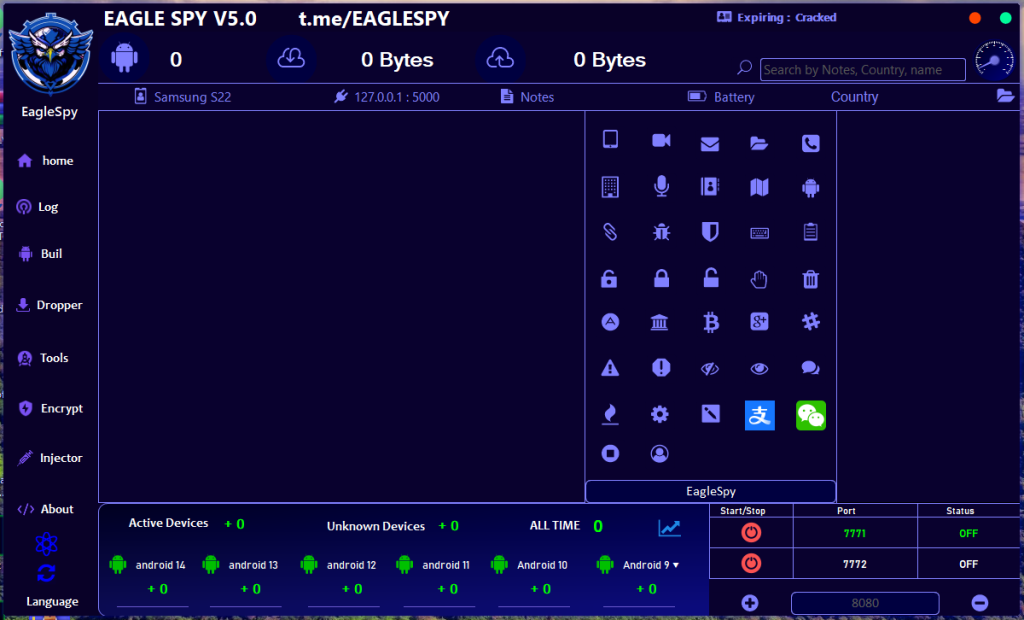The width and height of the screenshot is (1024, 620).
Task: Click the bug injection icon
Action: 660,232
